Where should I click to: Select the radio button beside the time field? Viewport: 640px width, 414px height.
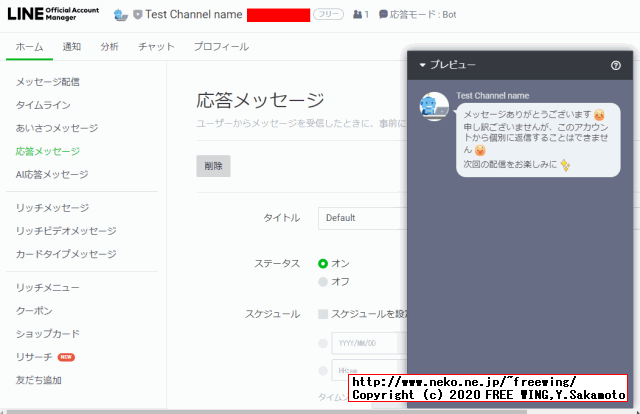tap(323, 370)
